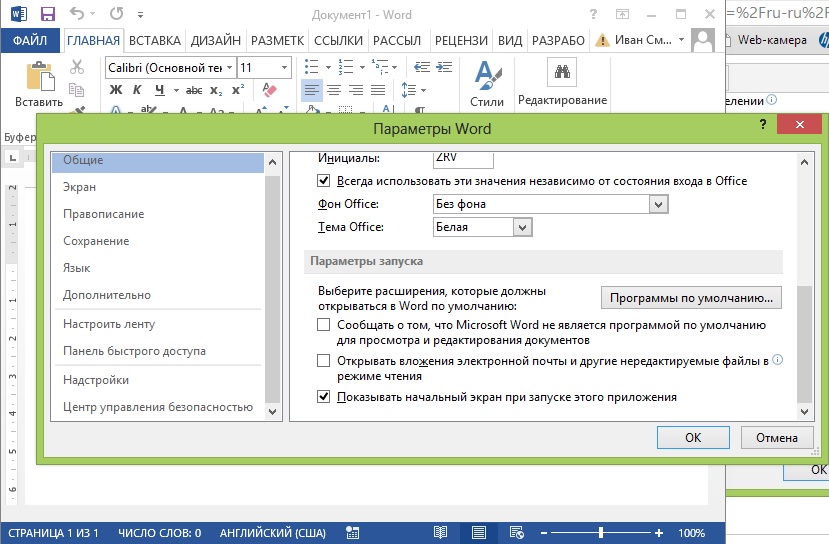829x544 pixels.
Task: Open Styles (Стили) gallery
Action: point(487,83)
